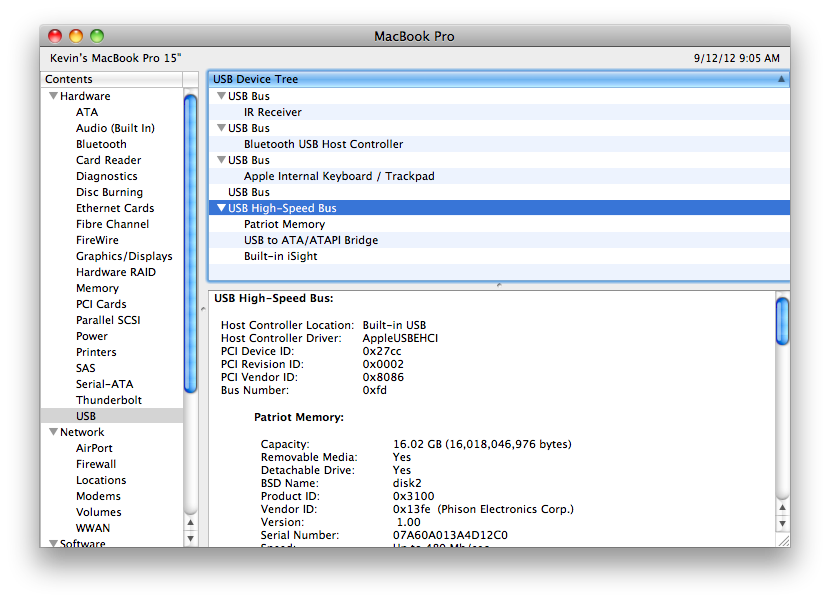Select Locations under Network
The height and width of the screenshot is (602, 830).
pos(101,480)
